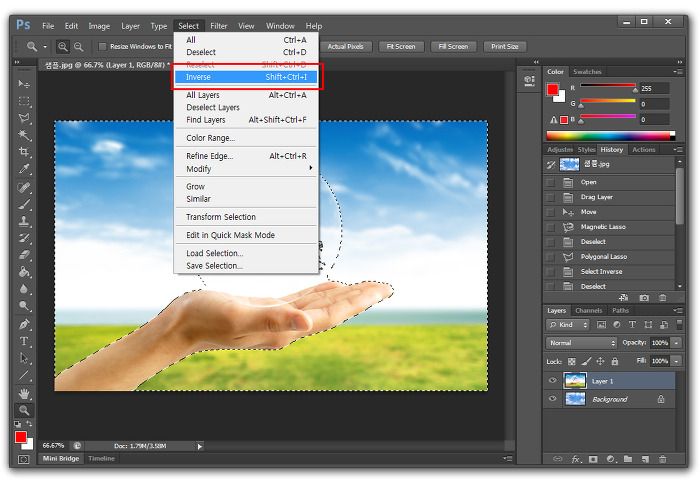The height and width of the screenshot is (480, 700).
Task: Click Zoom In icon in options bar
Action: pos(63,46)
